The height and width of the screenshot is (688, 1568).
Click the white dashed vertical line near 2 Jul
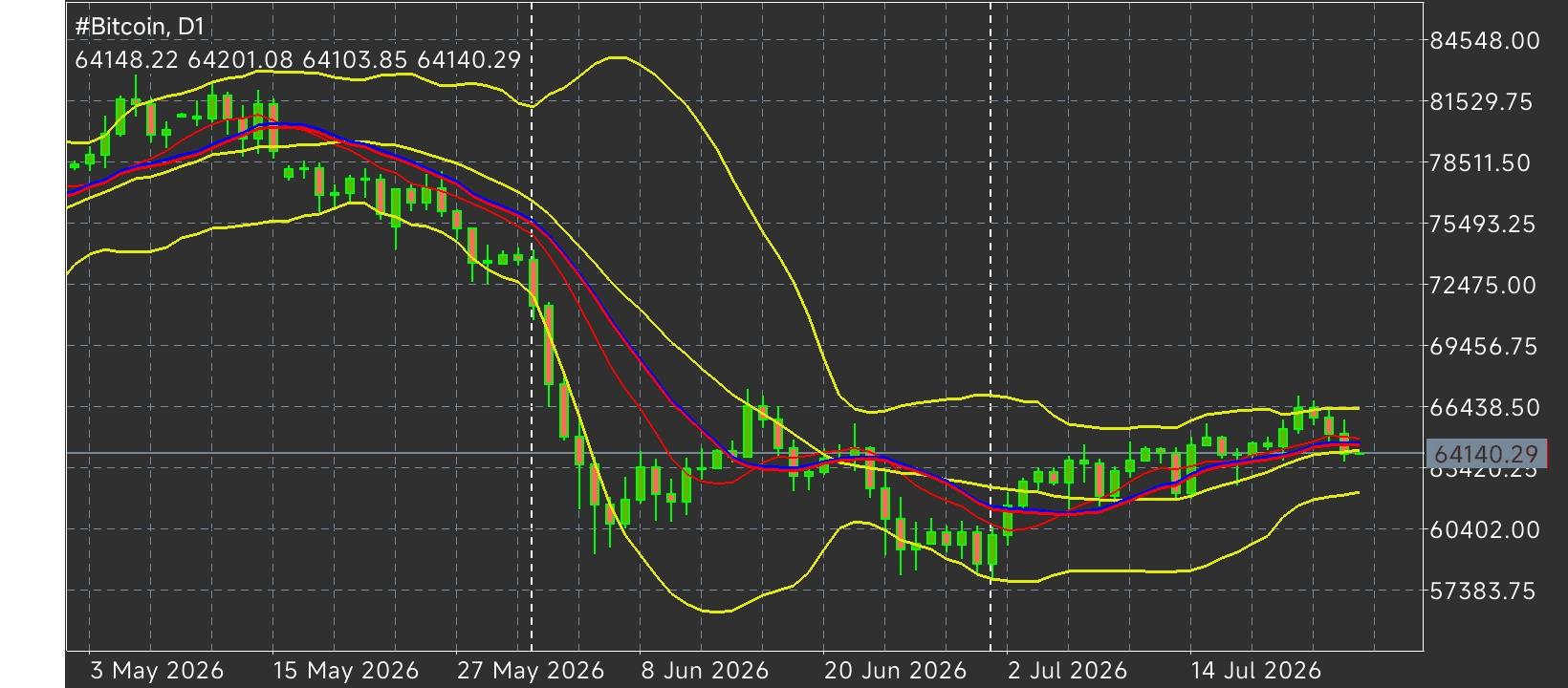991,325
